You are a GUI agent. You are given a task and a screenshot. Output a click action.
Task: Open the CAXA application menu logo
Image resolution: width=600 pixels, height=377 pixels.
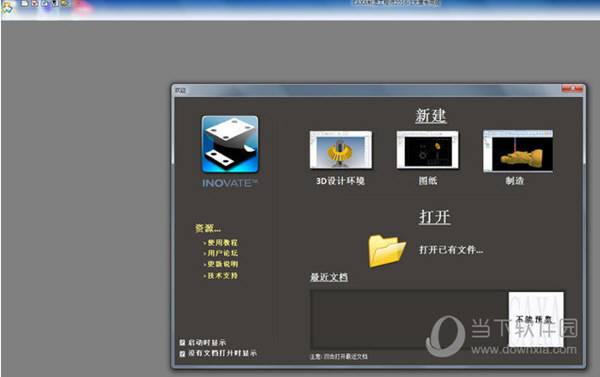[x=7, y=7]
